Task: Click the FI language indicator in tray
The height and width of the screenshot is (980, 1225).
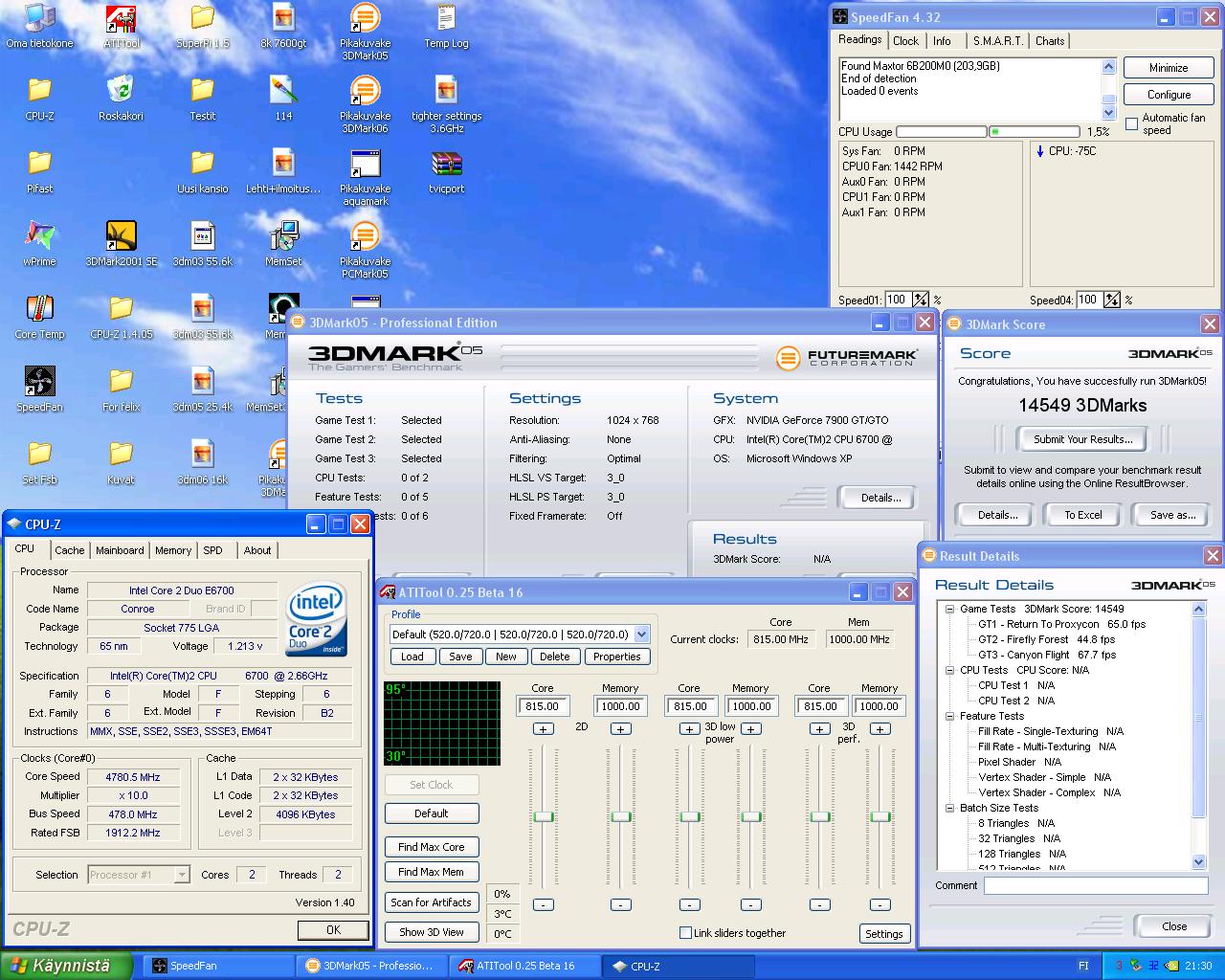Action: (1083, 966)
